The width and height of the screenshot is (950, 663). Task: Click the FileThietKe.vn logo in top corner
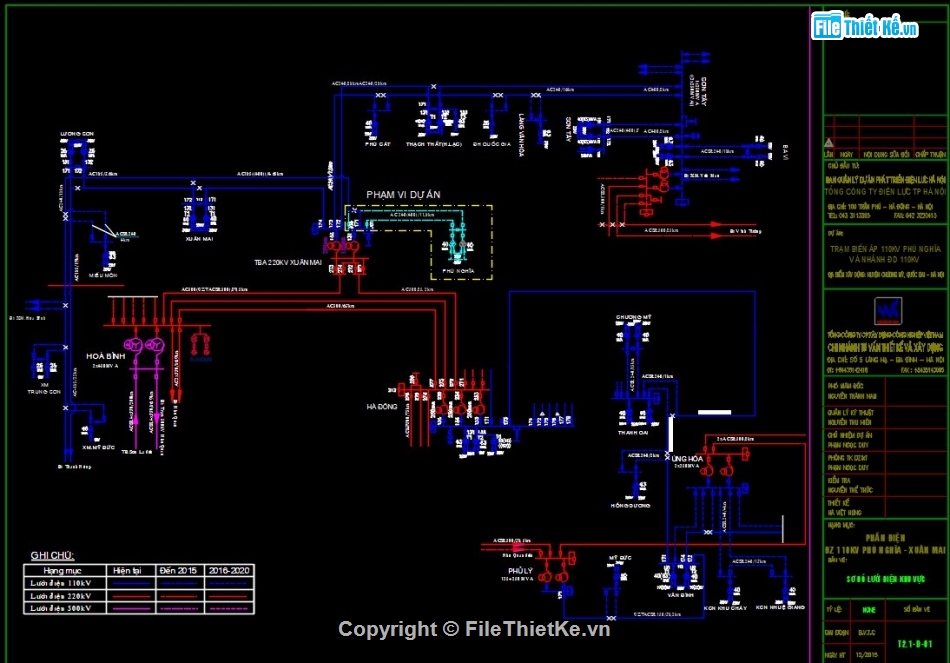click(866, 26)
